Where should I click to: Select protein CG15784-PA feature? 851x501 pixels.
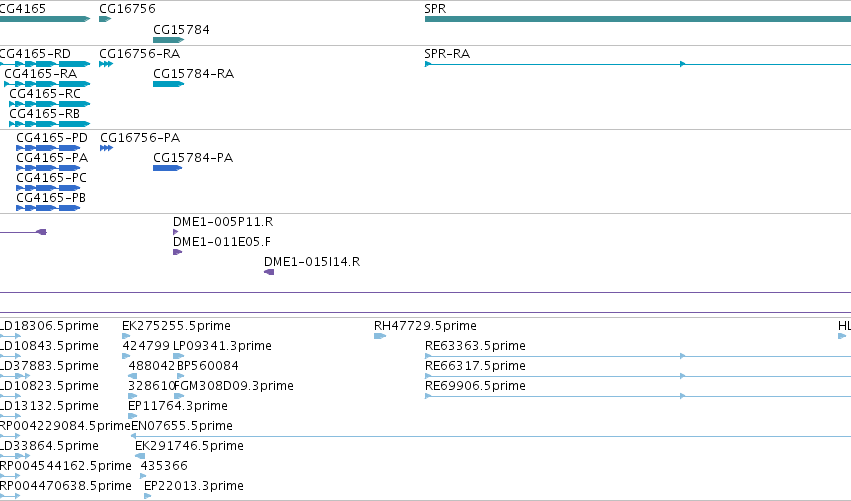click(167, 168)
